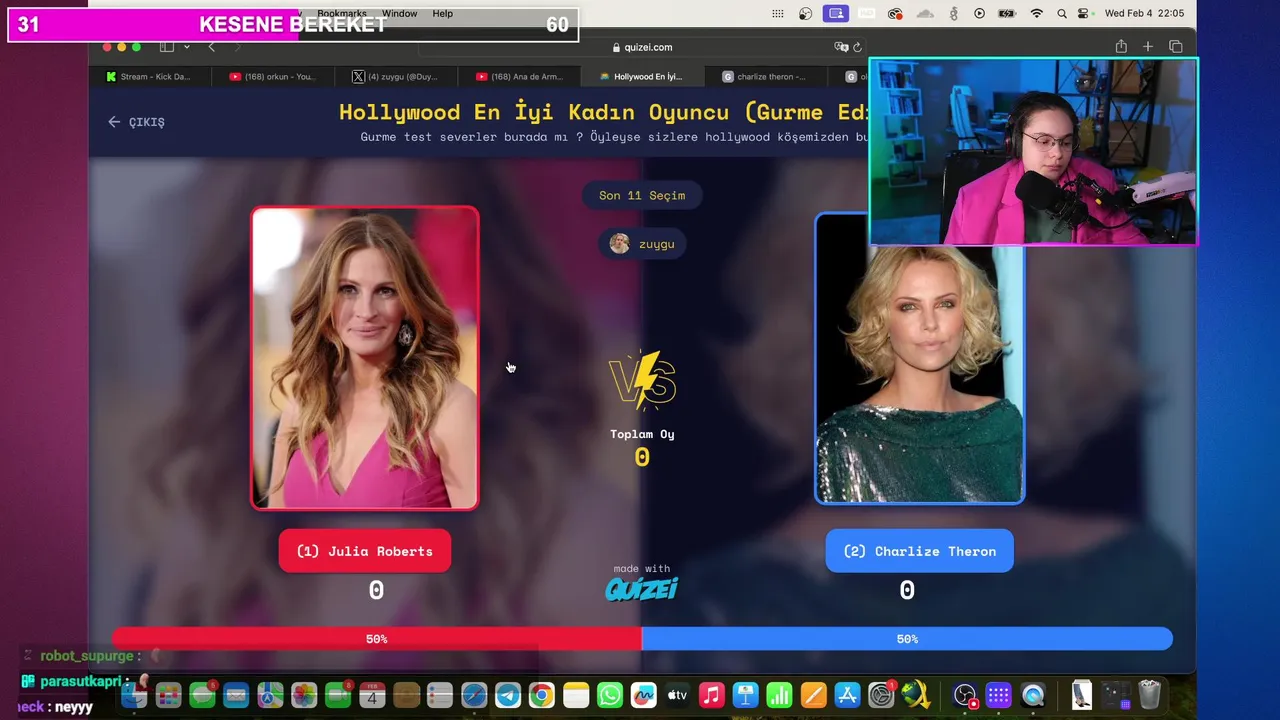Viewport: 1280px width, 720px height.
Task: Open the Wi-Fi menu bar icon
Action: 1037,13
